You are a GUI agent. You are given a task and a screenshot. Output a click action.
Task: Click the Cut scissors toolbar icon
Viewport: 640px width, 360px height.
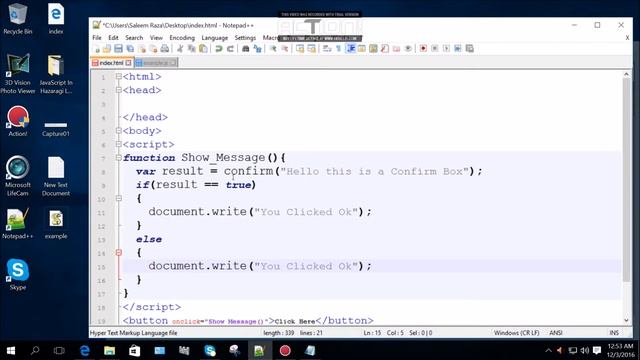pyautogui.click(x=180, y=49)
